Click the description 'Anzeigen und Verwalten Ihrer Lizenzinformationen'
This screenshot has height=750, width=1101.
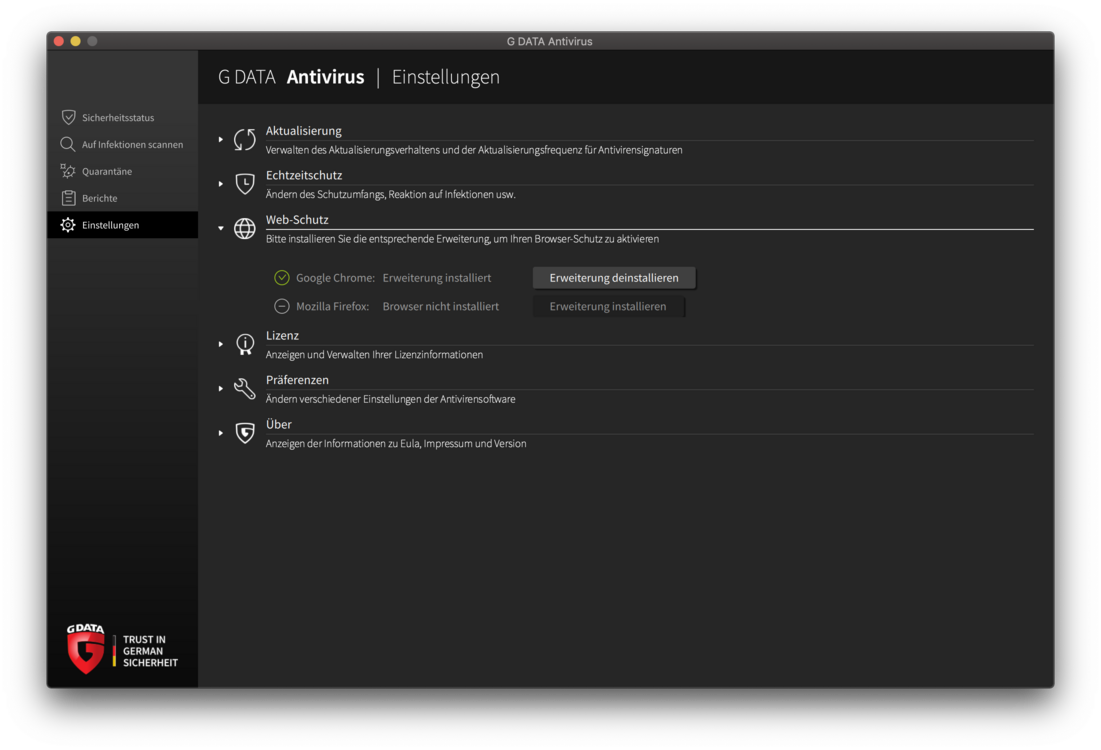374,355
